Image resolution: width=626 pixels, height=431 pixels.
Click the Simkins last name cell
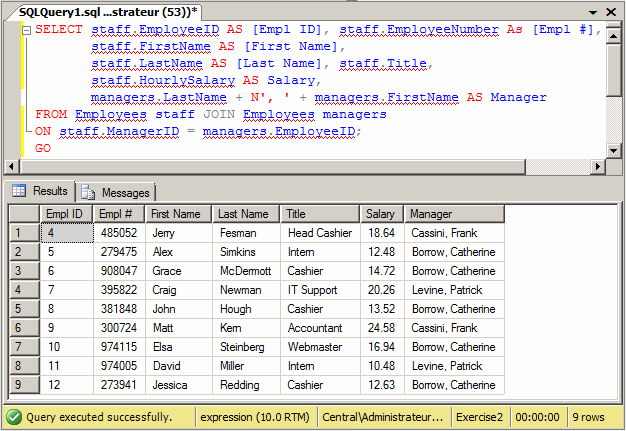click(x=246, y=252)
